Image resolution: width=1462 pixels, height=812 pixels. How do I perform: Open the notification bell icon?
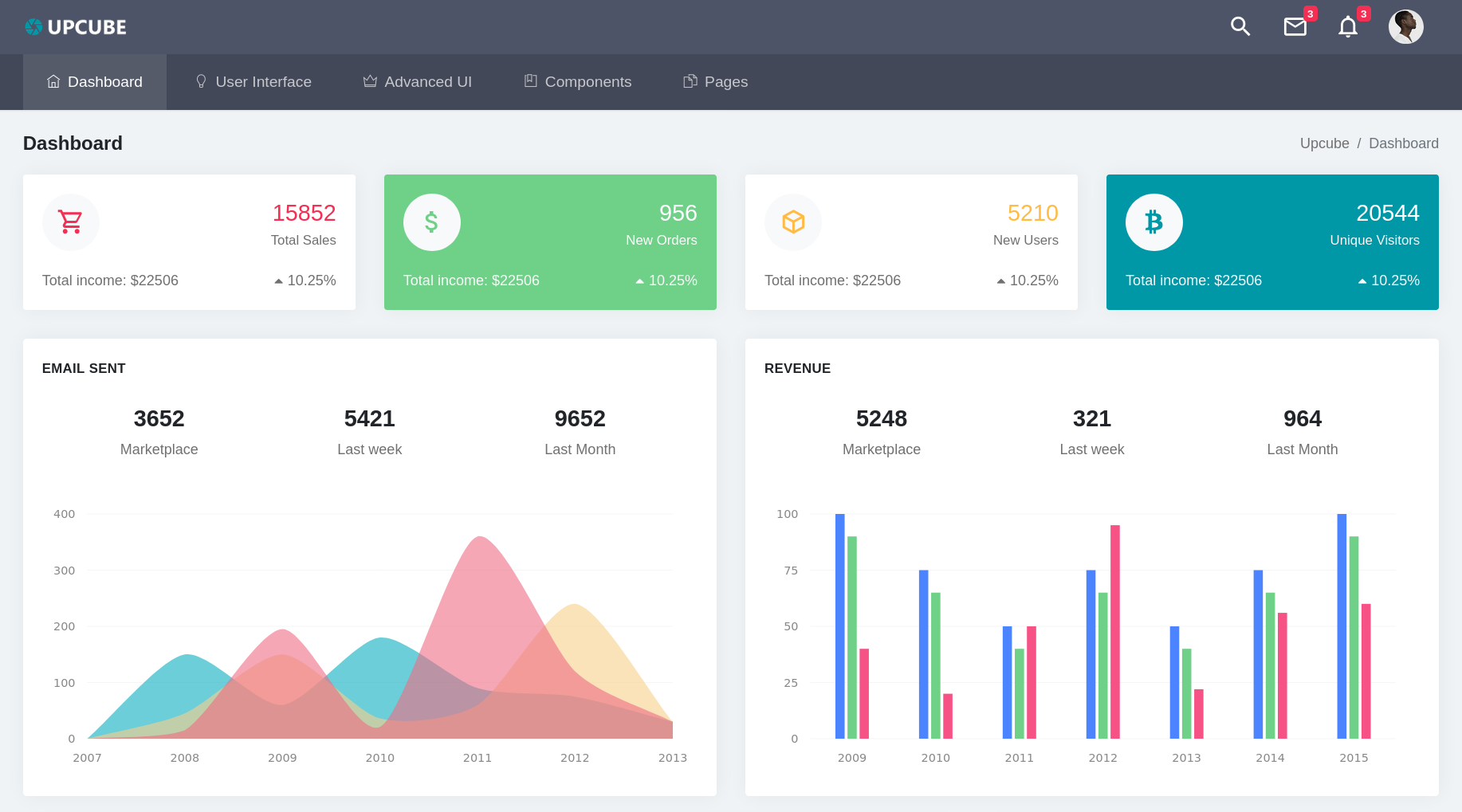(1347, 27)
